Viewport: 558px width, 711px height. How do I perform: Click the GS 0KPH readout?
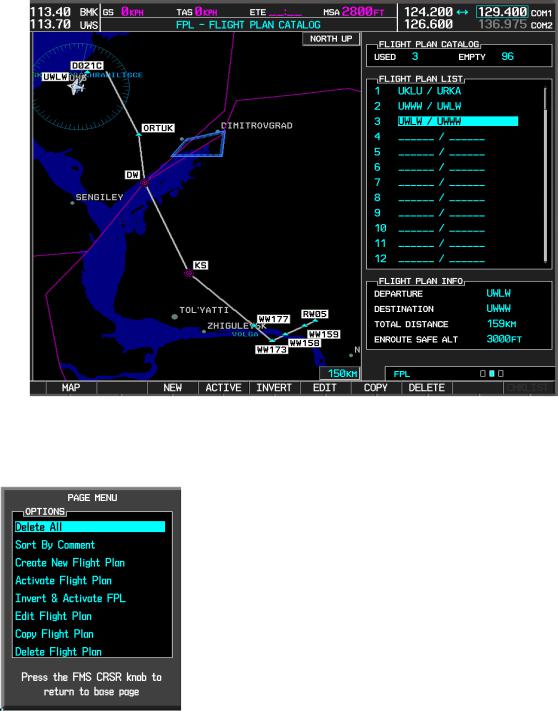click(132, 12)
